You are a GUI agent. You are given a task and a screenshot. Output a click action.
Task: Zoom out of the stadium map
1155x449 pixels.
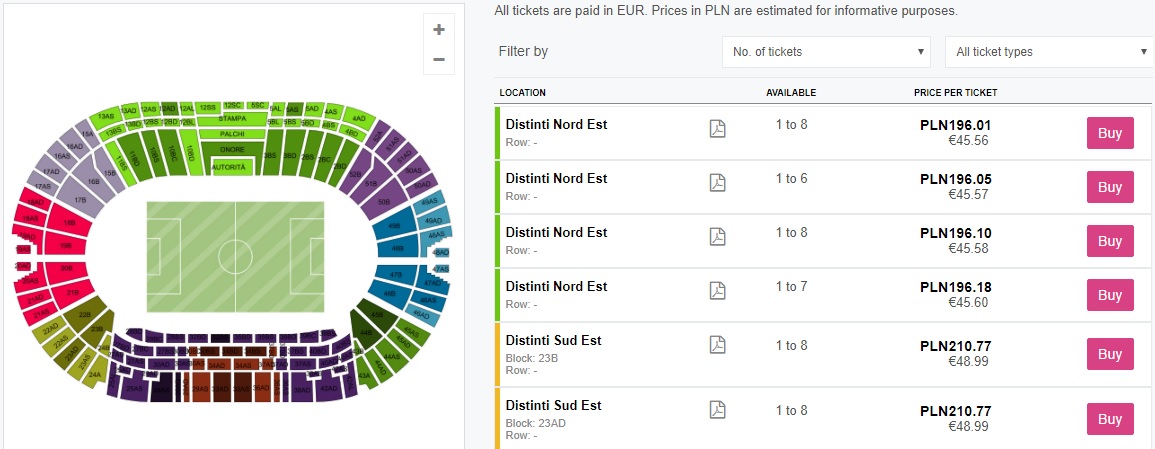(438, 60)
